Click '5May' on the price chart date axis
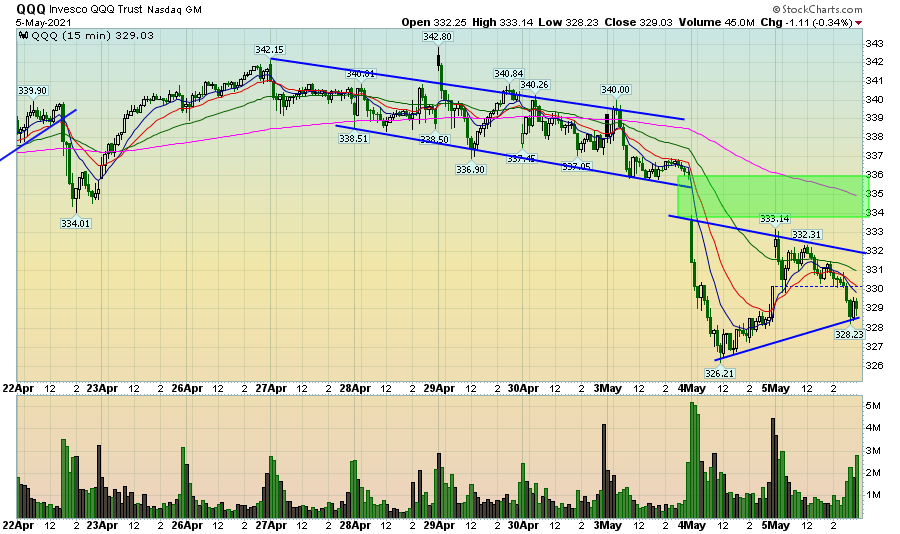The image size is (900, 534). click(775, 388)
